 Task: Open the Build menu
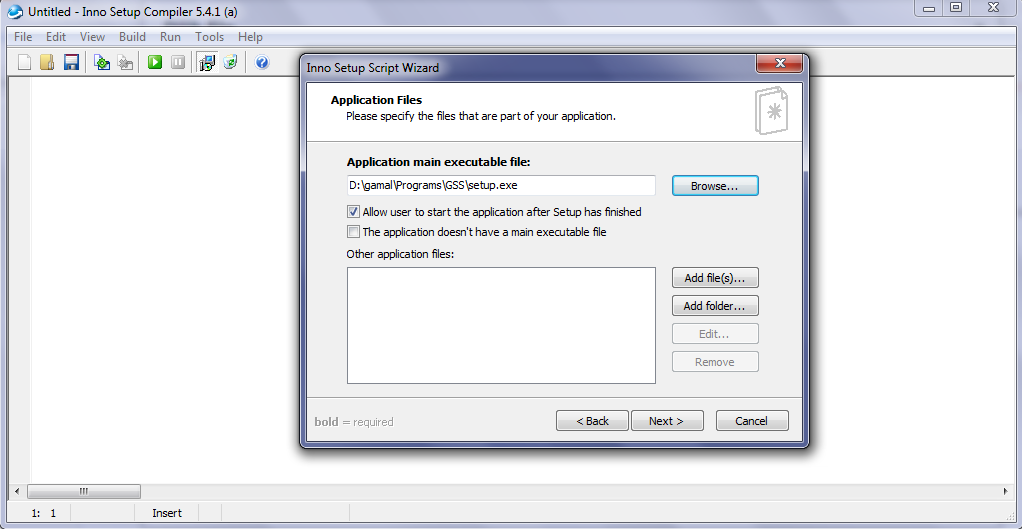132,37
